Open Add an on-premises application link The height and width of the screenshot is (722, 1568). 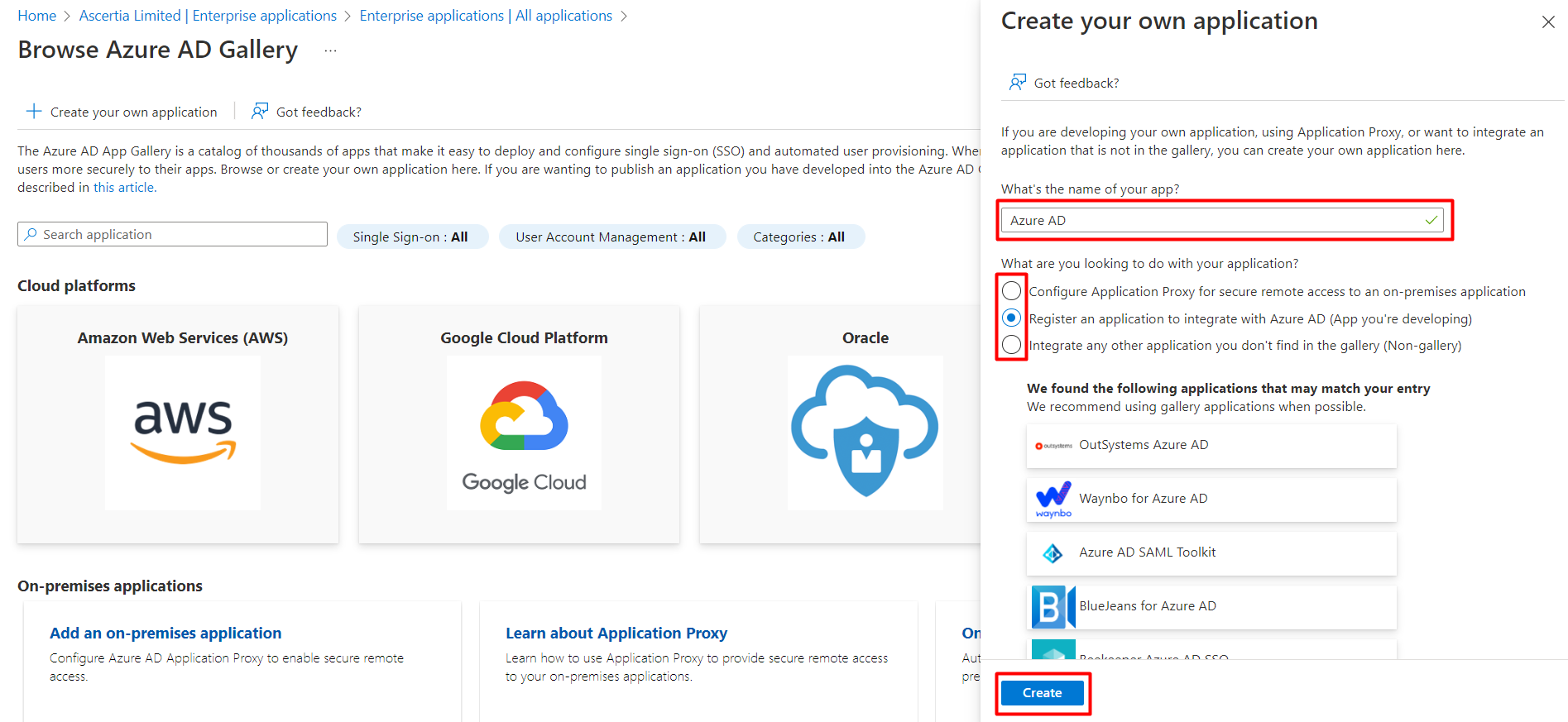click(x=165, y=633)
